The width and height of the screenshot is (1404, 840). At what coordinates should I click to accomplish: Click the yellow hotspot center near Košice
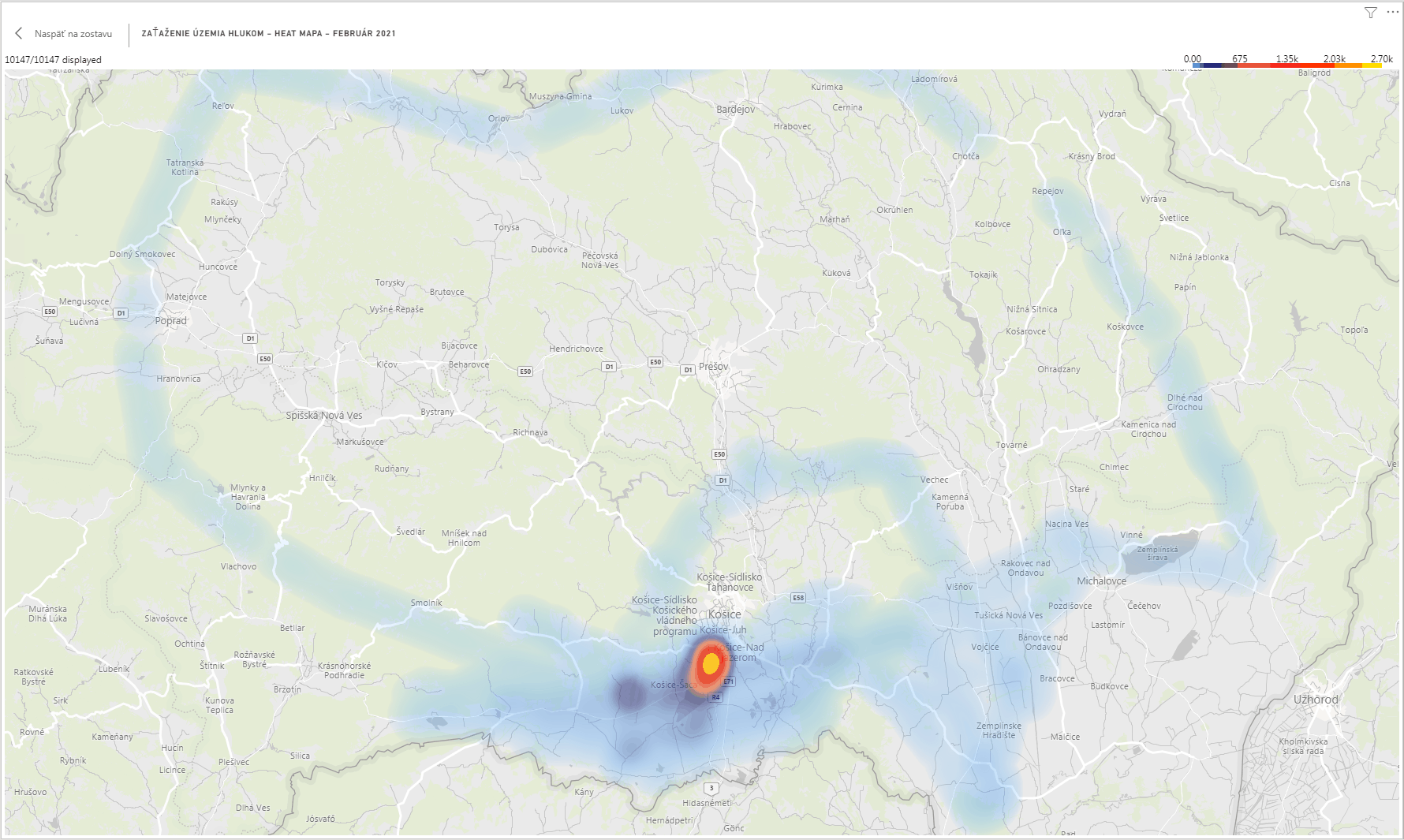pos(711,664)
